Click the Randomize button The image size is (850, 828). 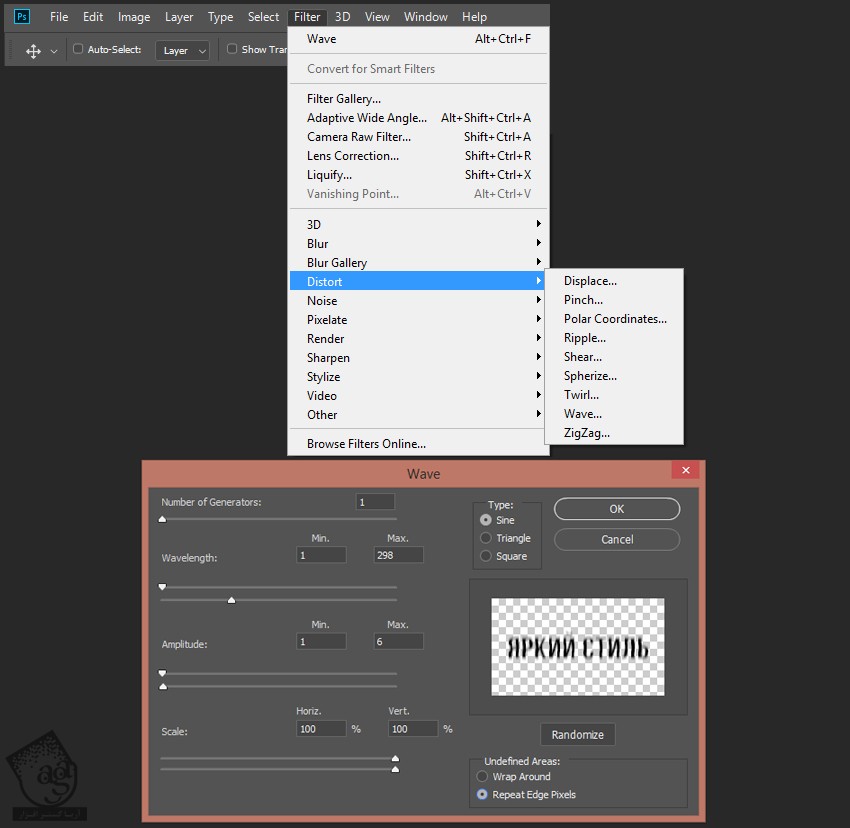click(577, 734)
